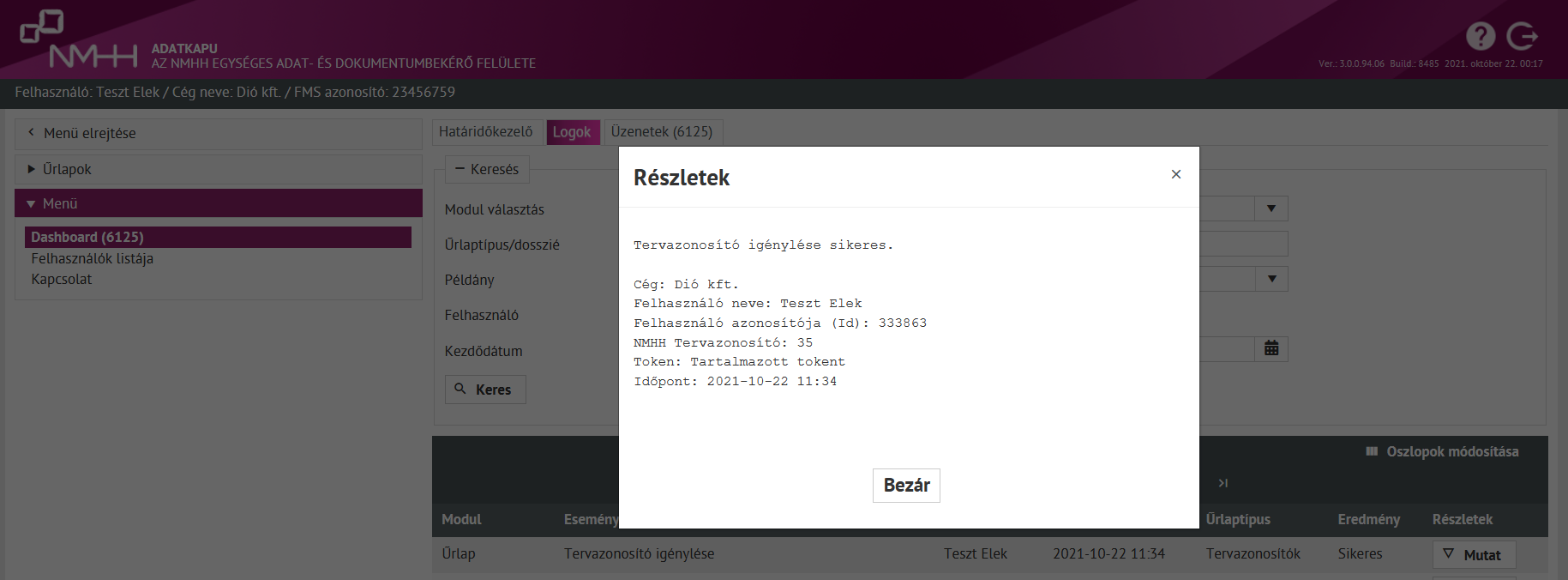Screen dimensions: 1568x580
Task: Collapse the Menü section
Action: pos(219,203)
